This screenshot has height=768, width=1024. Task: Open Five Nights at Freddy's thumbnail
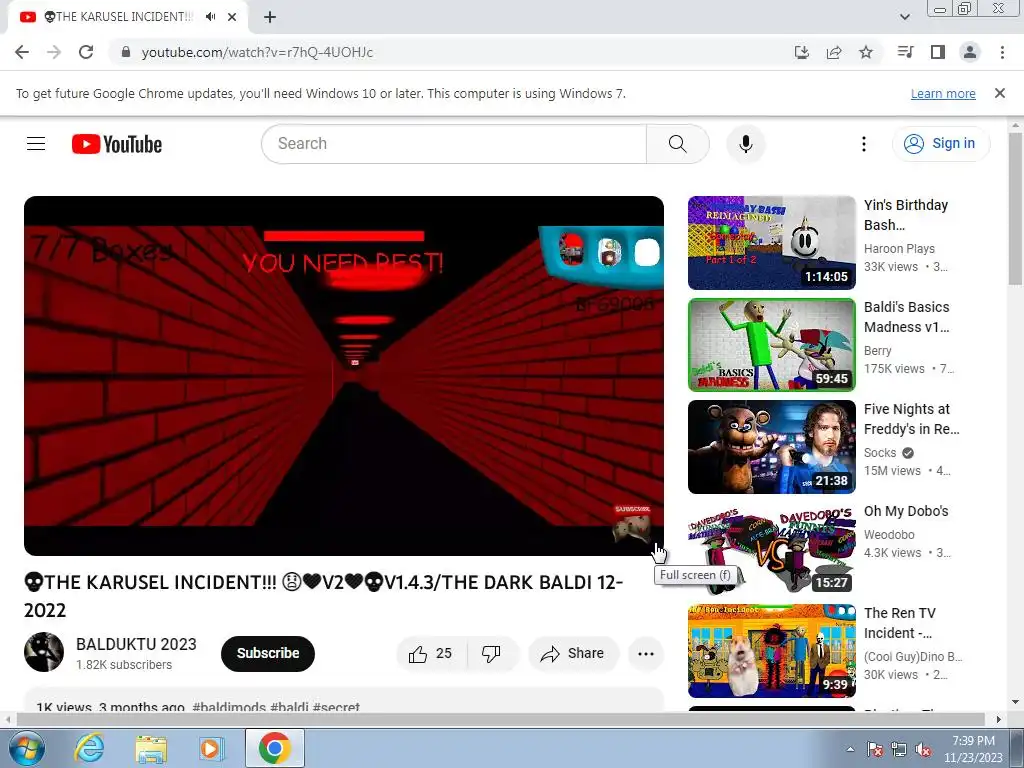coord(771,447)
